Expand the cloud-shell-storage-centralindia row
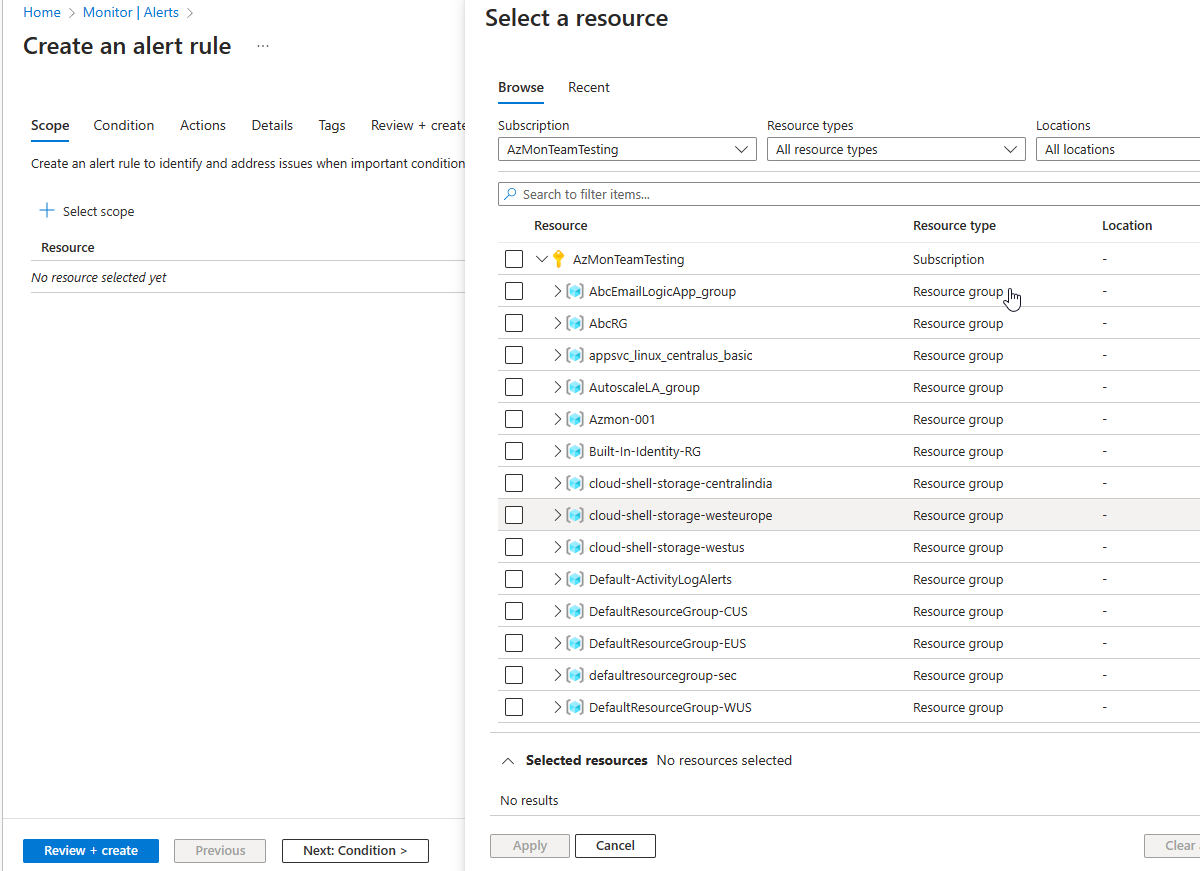1200x871 pixels. pyautogui.click(x=558, y=483)
